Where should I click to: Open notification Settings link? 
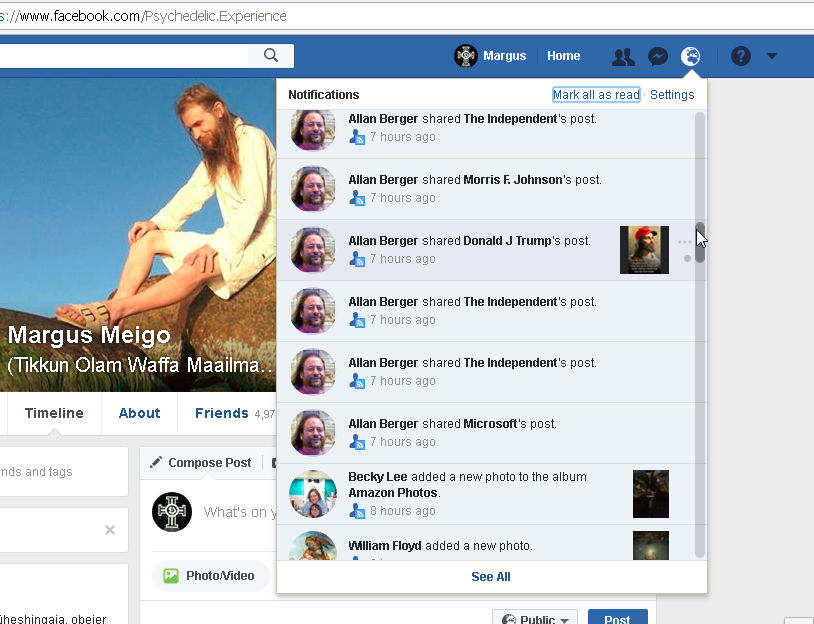click(x=672, y=94)
